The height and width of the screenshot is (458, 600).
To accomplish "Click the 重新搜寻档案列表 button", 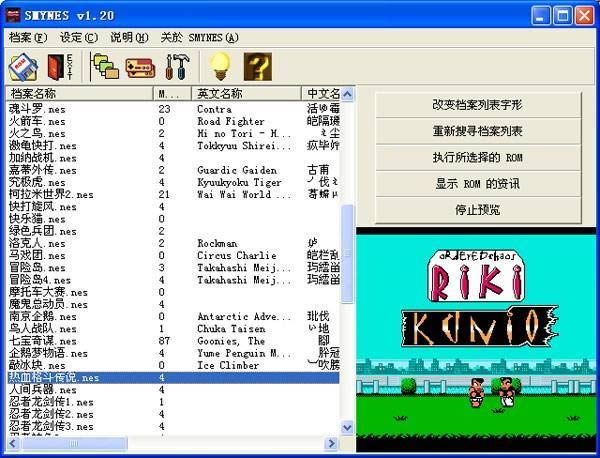I will tap(478, 131).
